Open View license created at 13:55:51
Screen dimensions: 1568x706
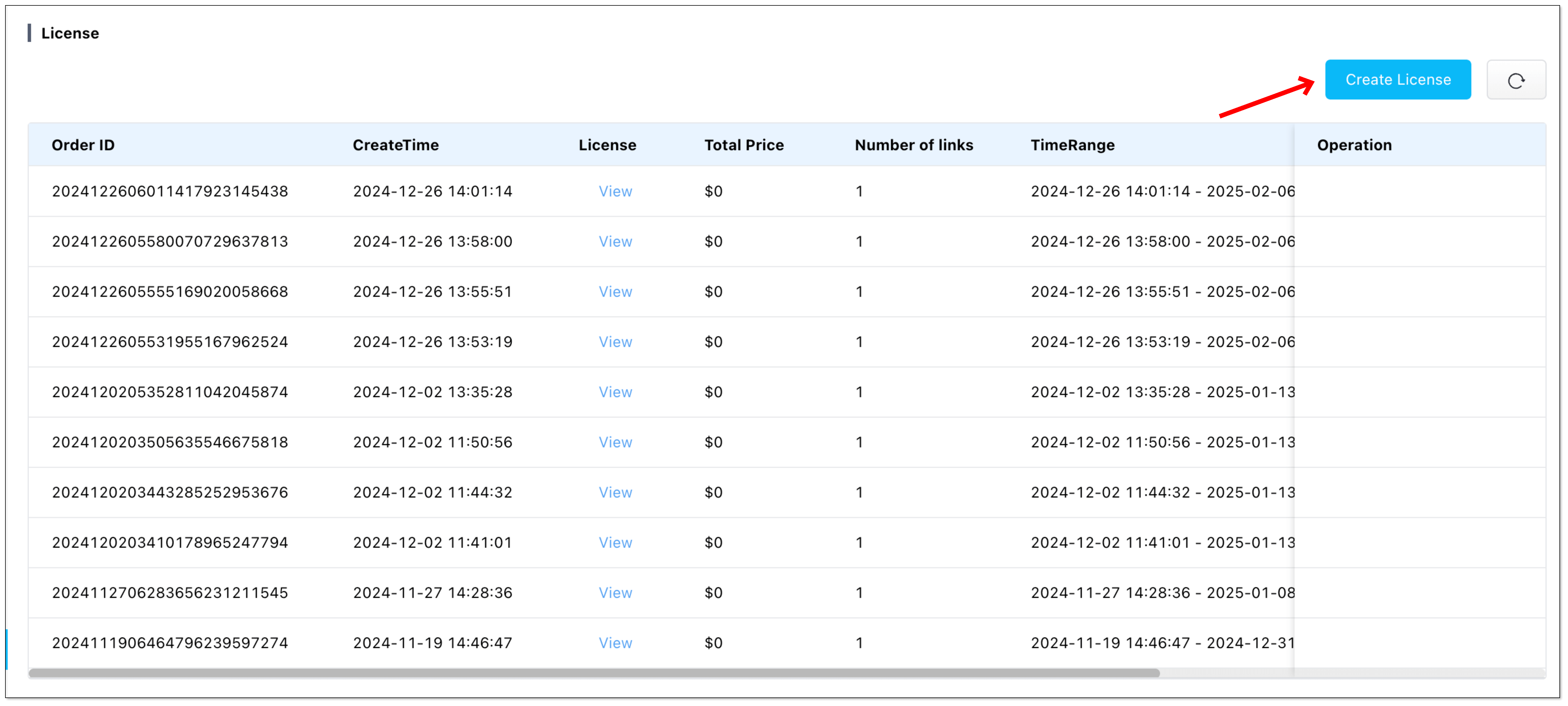pyautogui.click(x=615, y=291)
